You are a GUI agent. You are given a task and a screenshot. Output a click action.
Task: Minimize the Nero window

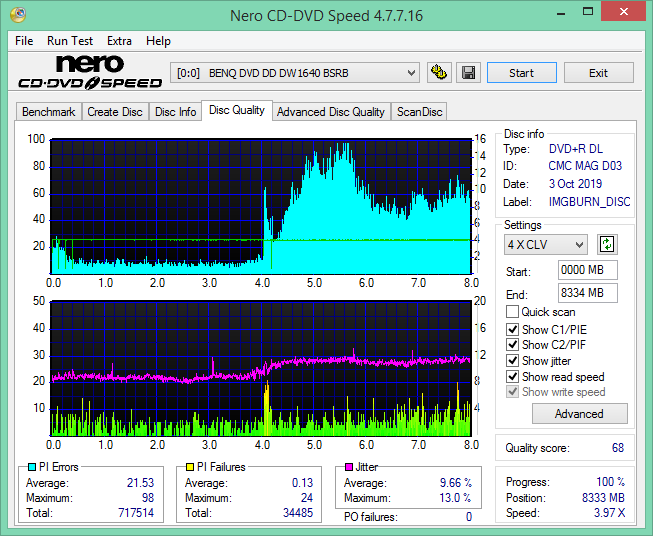coord(561,12)
